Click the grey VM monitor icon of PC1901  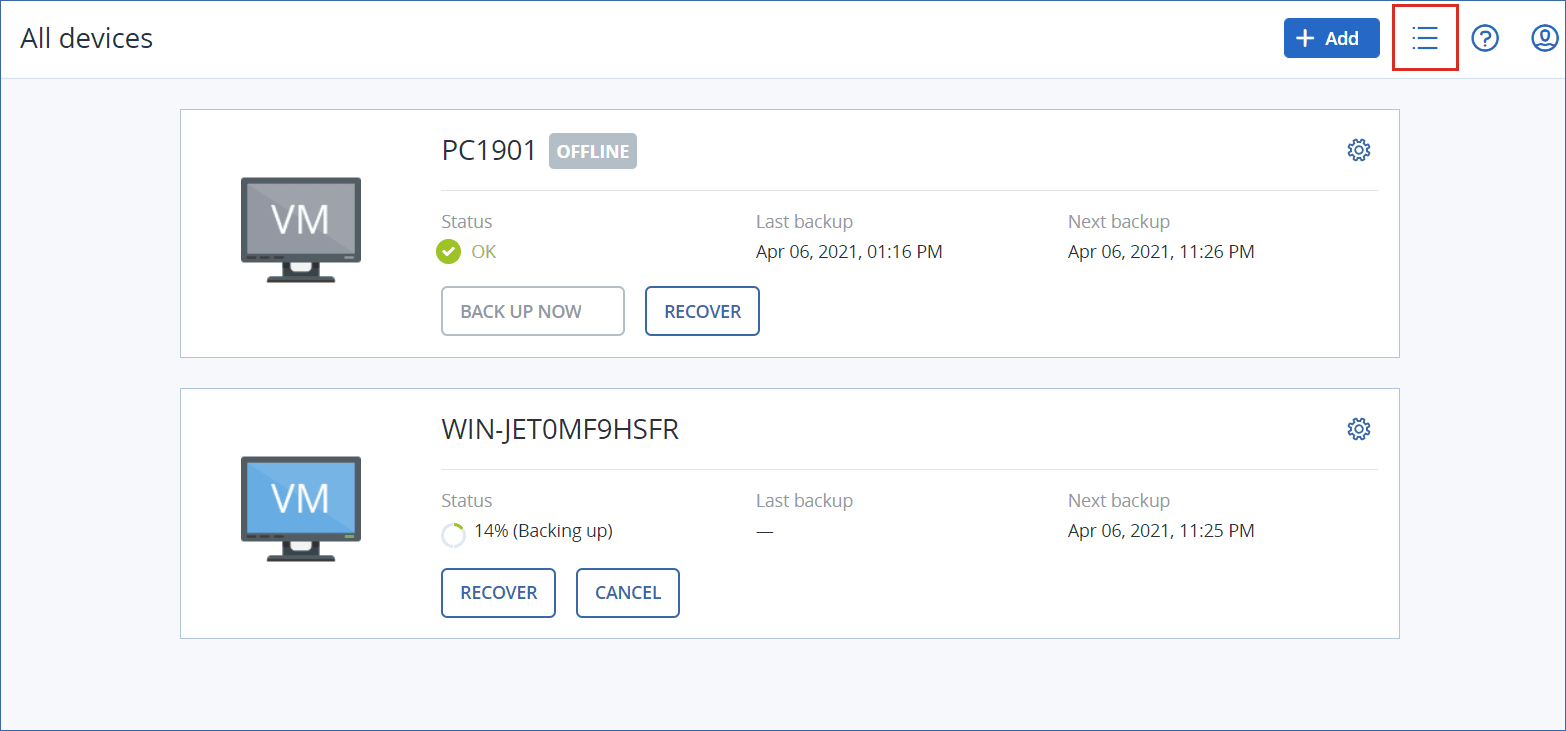(x=301, y=229)
